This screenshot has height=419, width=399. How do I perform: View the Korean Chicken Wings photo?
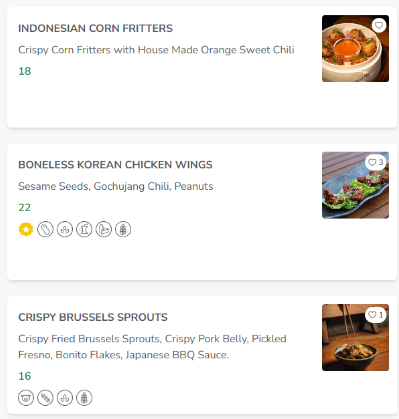(x=355, y=185)
